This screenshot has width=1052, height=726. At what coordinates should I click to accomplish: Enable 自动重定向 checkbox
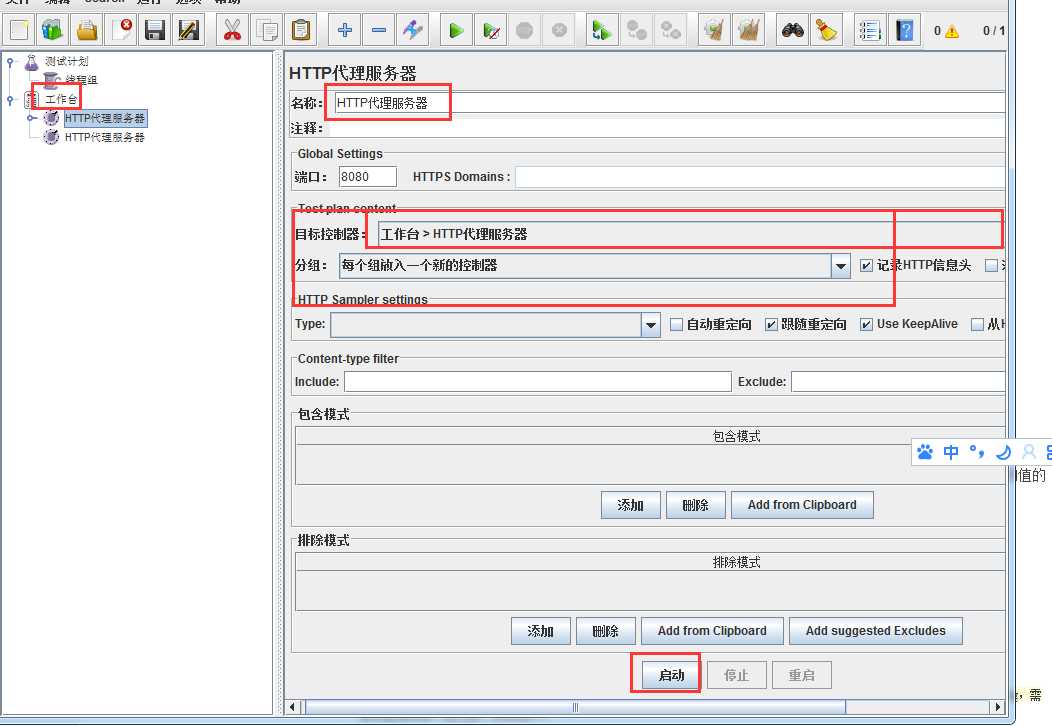pos(676,325)
